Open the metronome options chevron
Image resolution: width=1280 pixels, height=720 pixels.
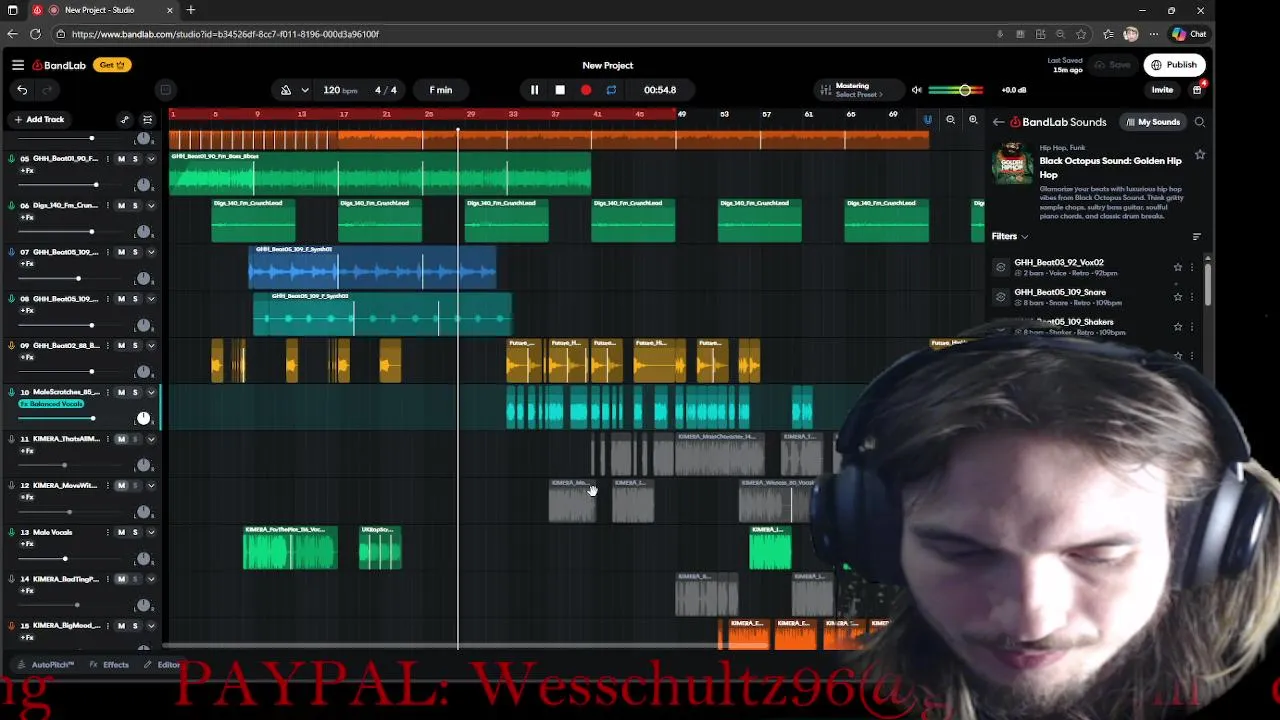pyautogui.click(x=305, y=90)
